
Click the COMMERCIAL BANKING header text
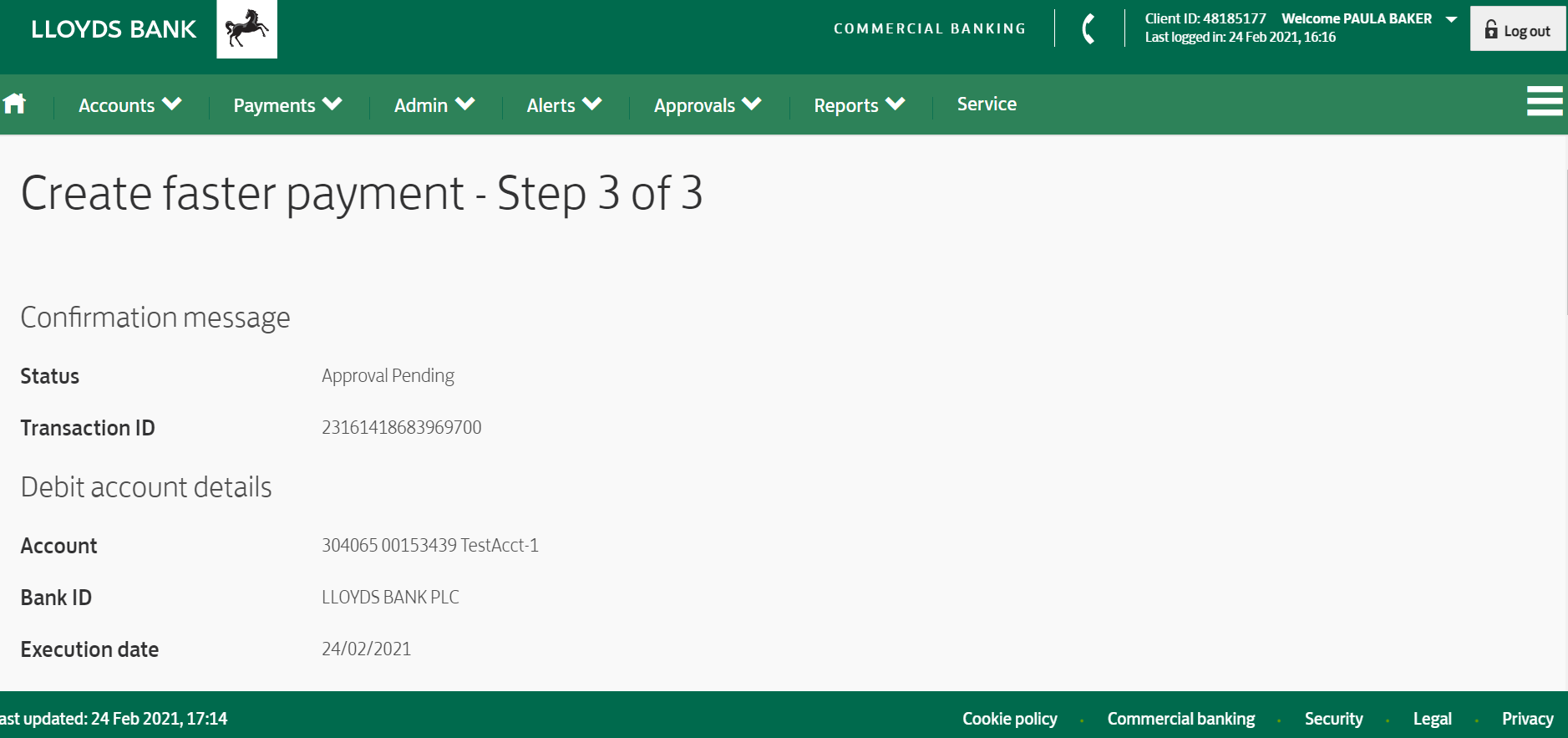[x=930, y=28]
